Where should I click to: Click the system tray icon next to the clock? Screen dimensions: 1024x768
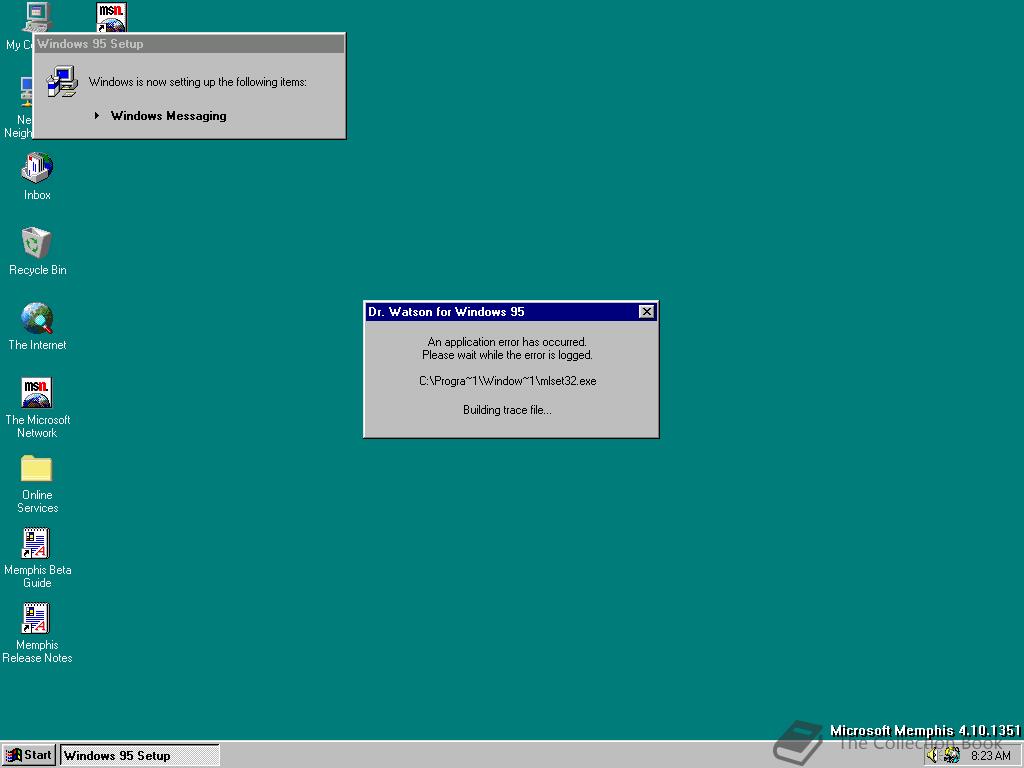tap(952, 756)
